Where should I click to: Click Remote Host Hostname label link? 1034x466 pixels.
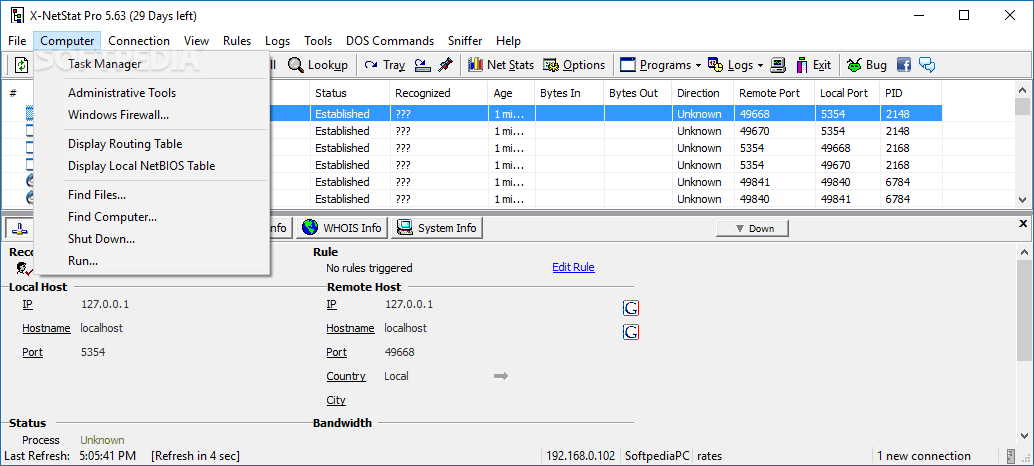(350, 328)
